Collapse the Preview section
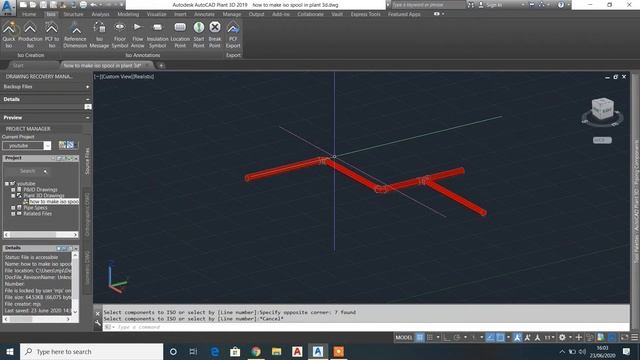The image size is (640, 360). tap(87, 118)
